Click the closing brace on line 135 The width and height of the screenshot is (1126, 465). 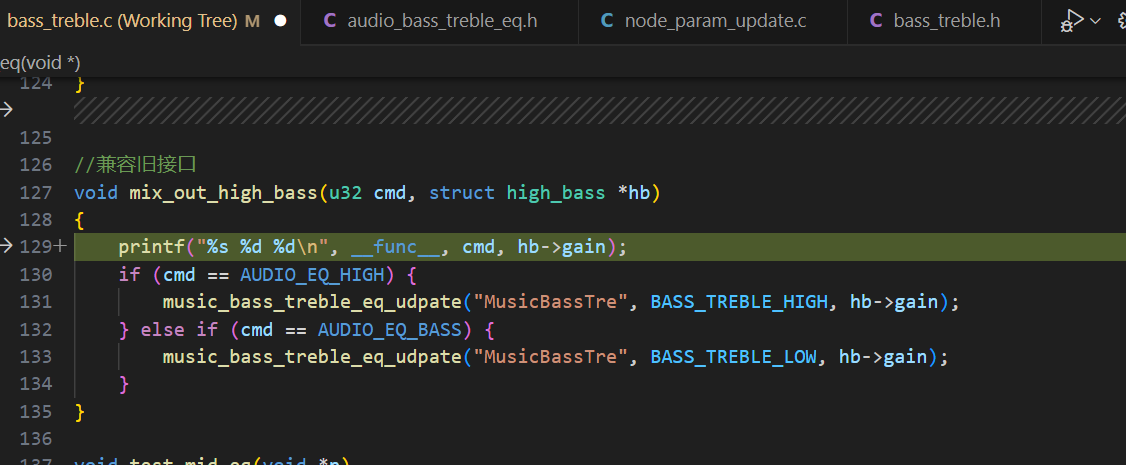(x=80, y=412)
